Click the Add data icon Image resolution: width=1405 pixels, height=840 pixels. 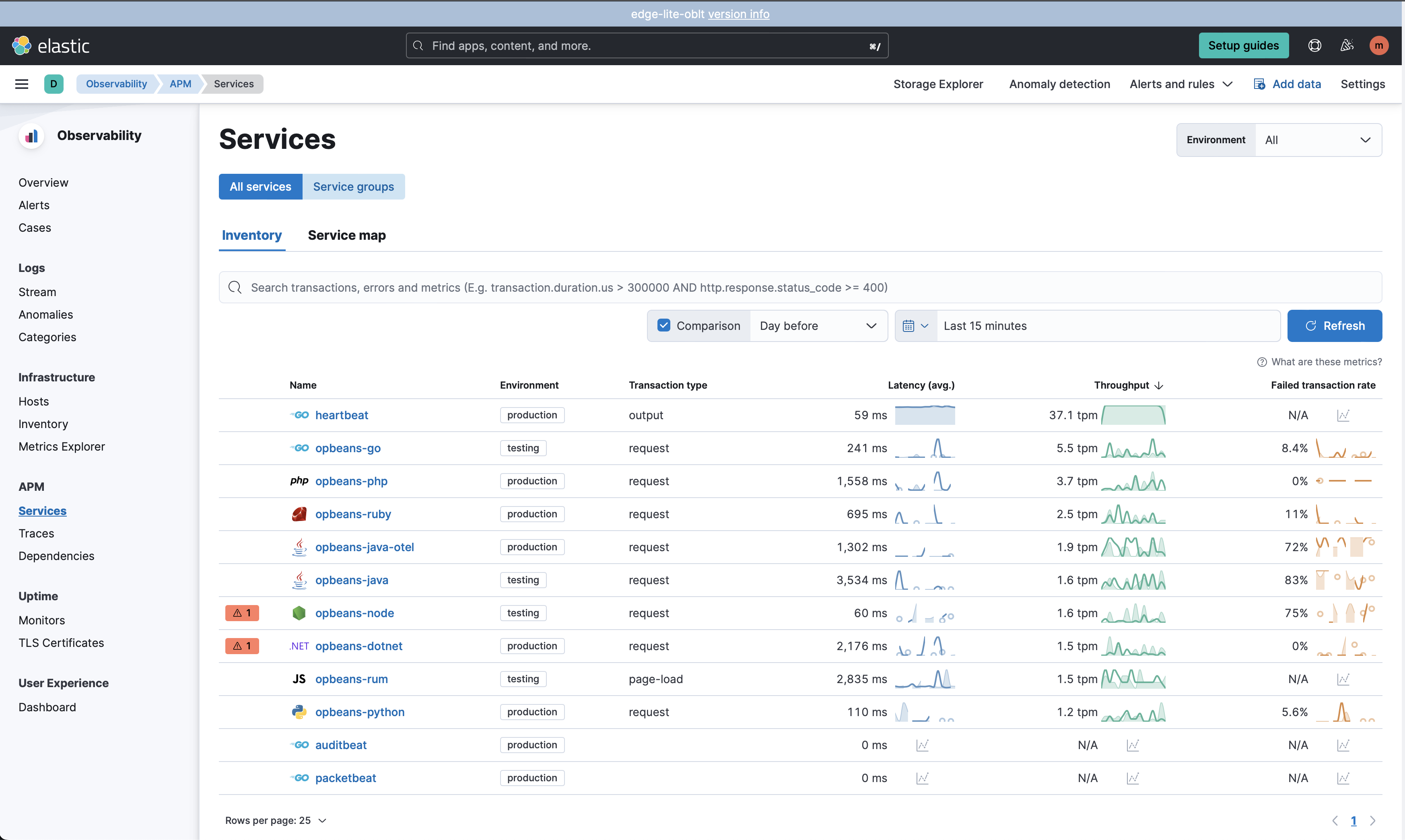click(x=1259, y=83)
